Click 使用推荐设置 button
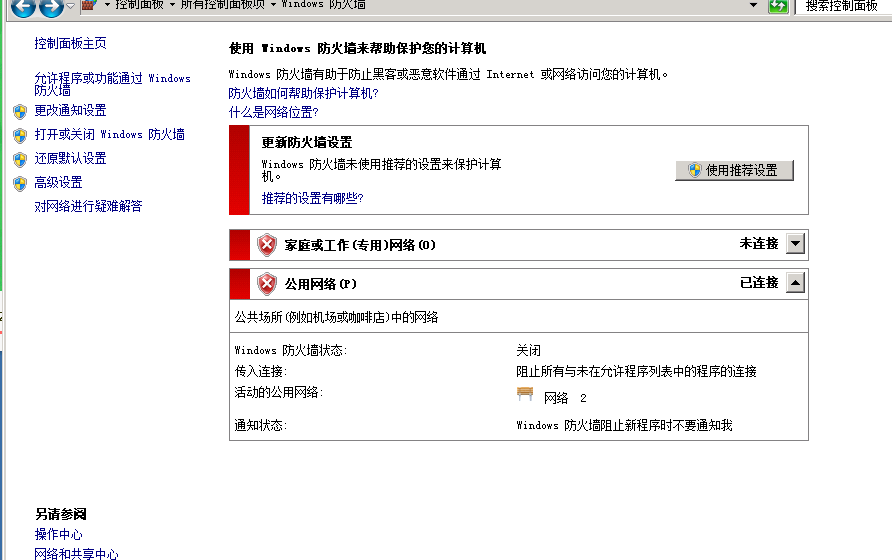Viewport: 892px width, 560px height. 734,170
